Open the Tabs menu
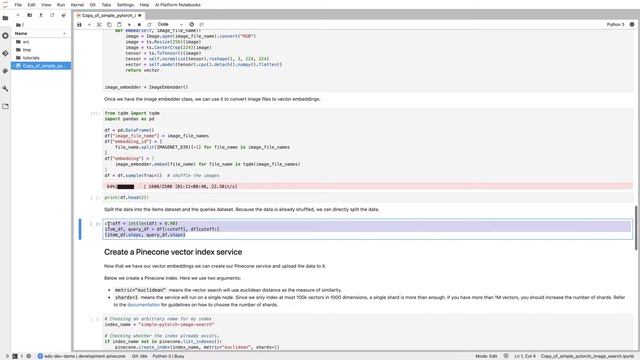The image size is (640, 360). point(106,5)
